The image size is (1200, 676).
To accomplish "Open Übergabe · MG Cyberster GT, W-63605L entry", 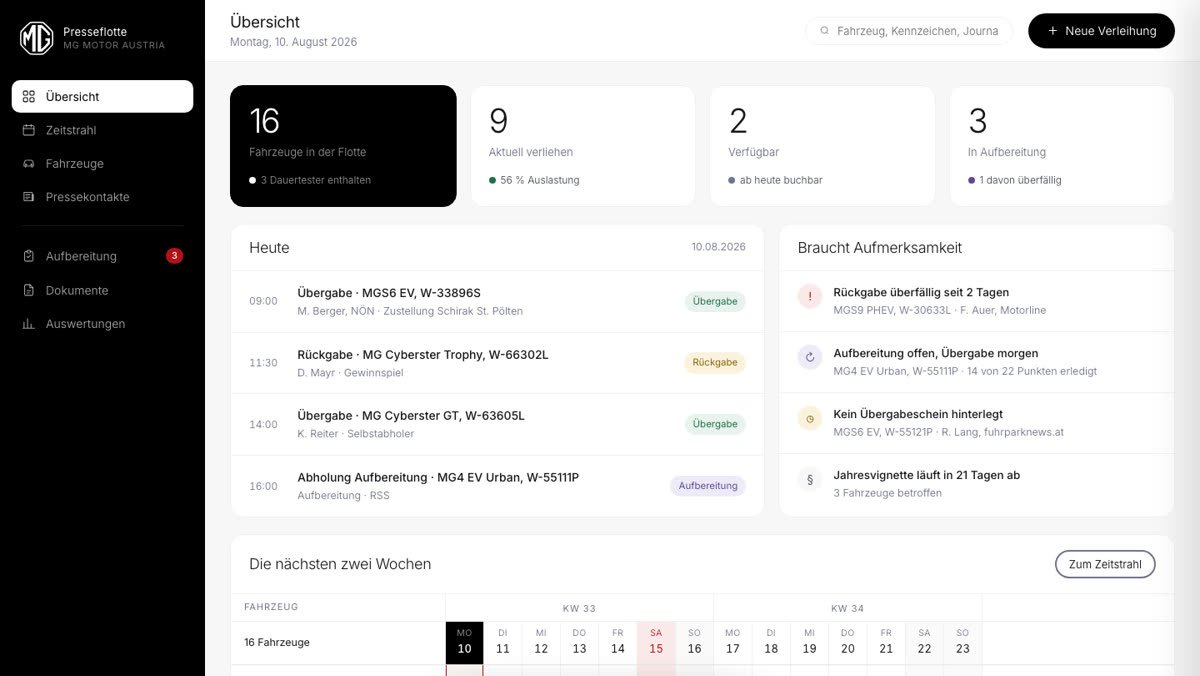I will 497,424.
